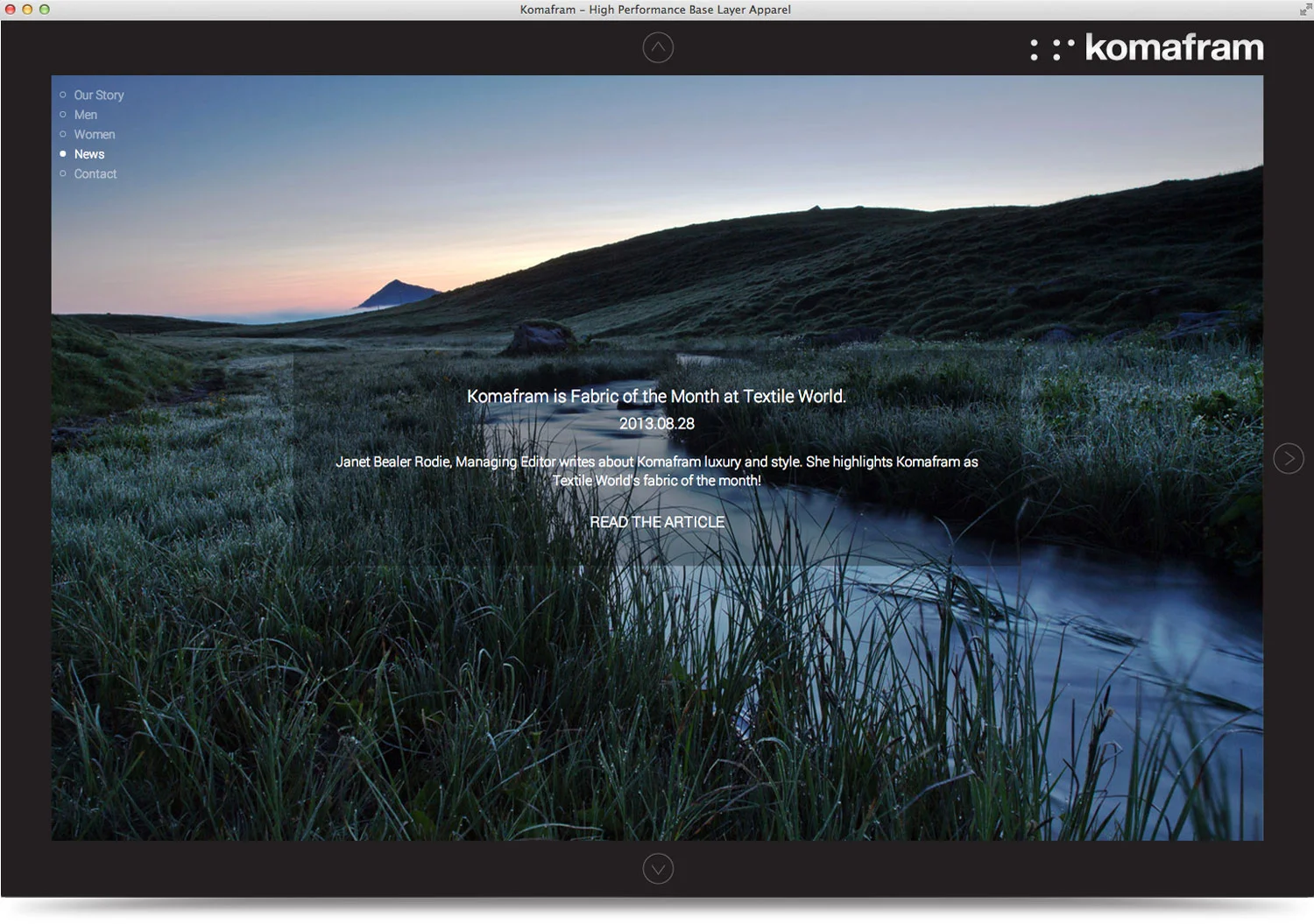Select the Contact bullet dot

pyautogui.click(x=63, y=173)
